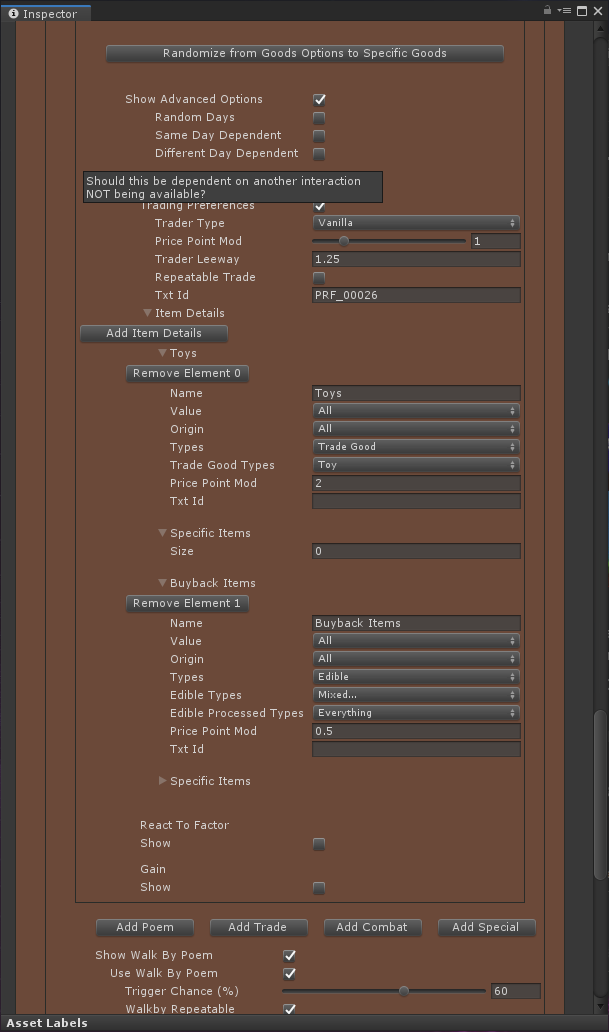Click the Toys Price Point Mod field showing 2

pyautogui.click(x=416, y=483)
